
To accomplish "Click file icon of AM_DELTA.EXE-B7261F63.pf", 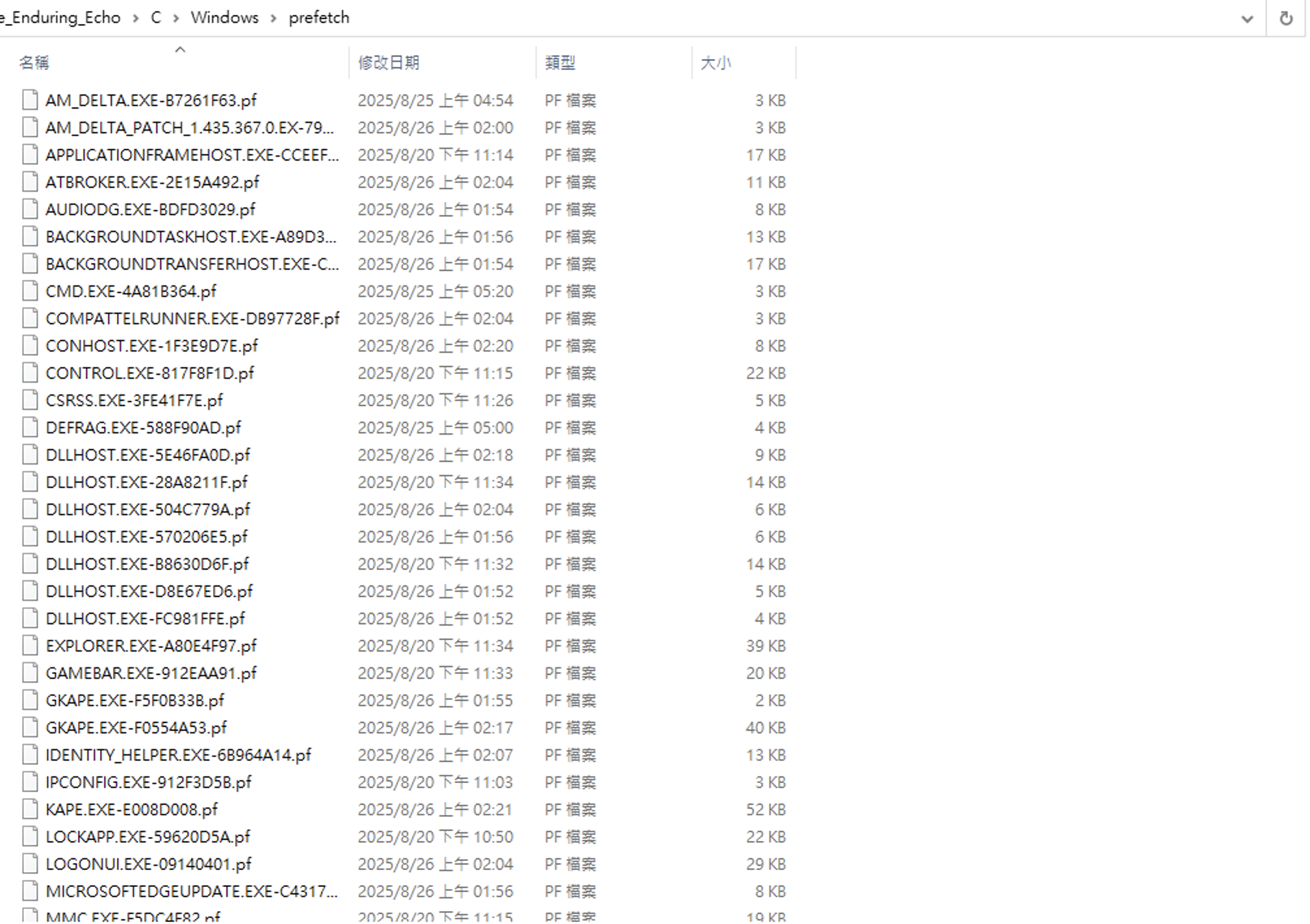I will [30, 100].
